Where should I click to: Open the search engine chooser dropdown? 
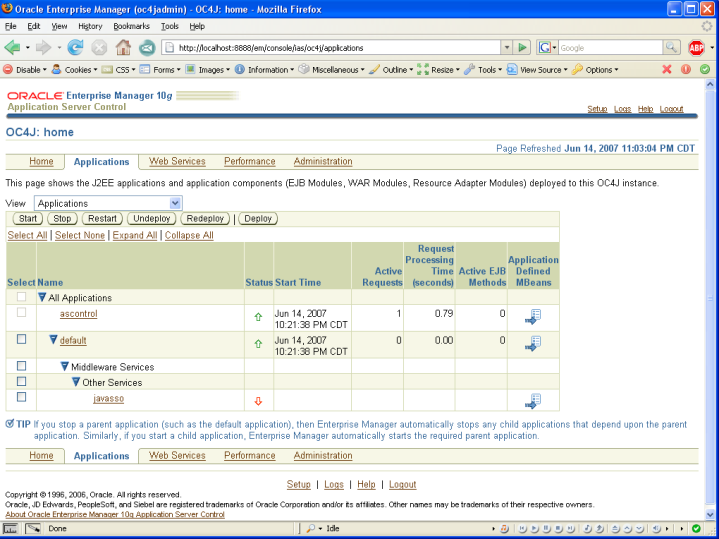[548, 47]
